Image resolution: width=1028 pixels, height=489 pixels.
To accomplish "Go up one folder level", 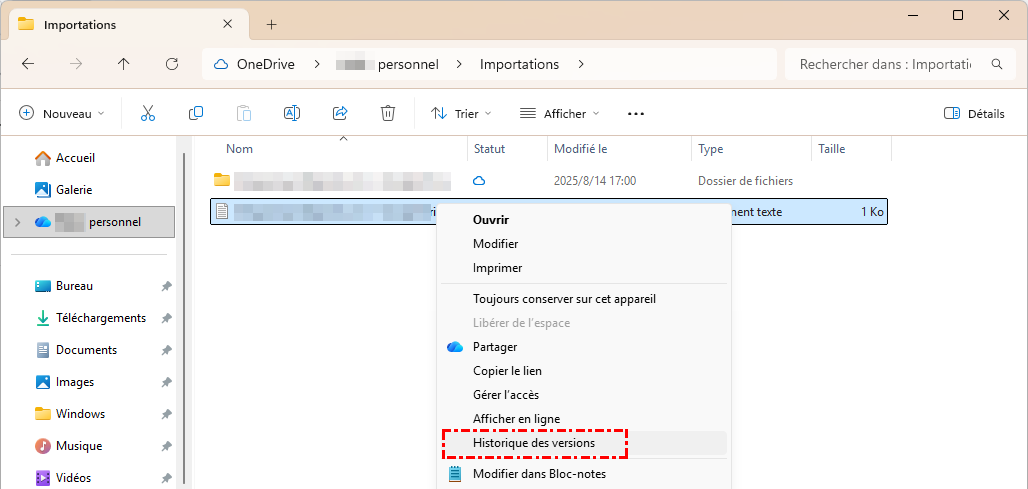I will (124, 64).
